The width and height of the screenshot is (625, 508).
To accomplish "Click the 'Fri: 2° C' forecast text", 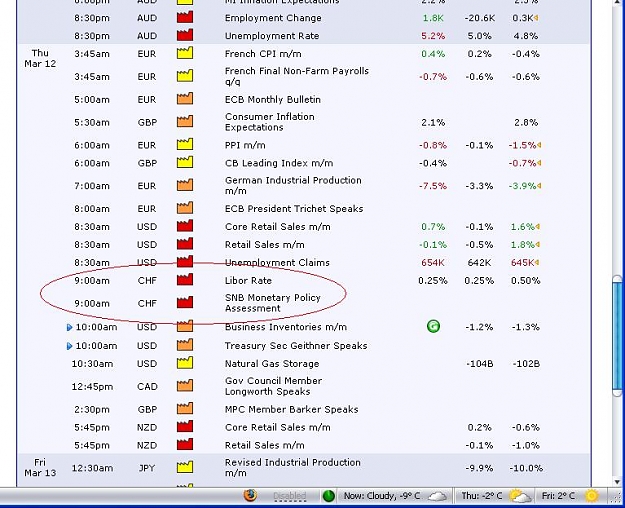I will pyautogui.click(x=558, y=496).
